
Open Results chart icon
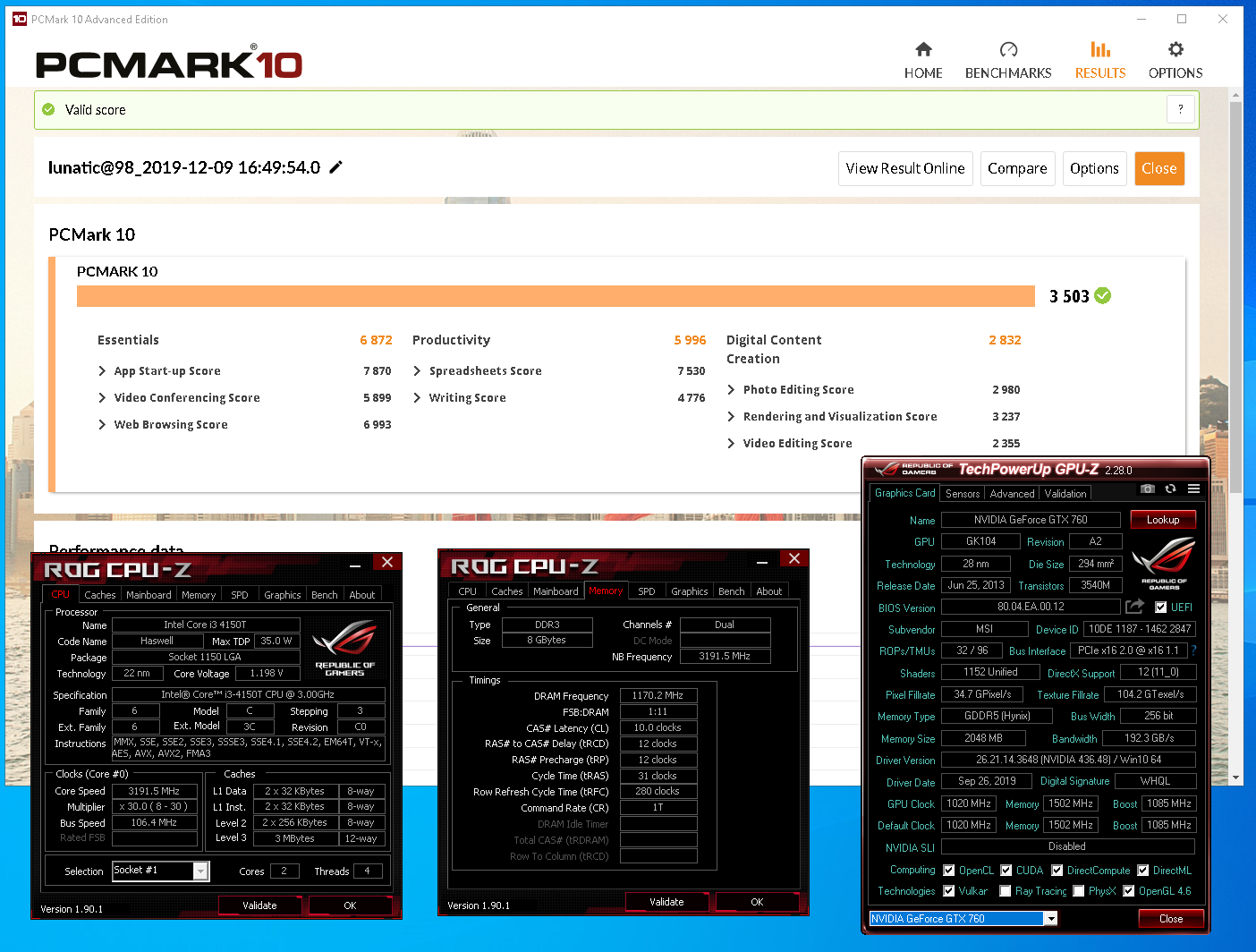tap(1100, 49)
